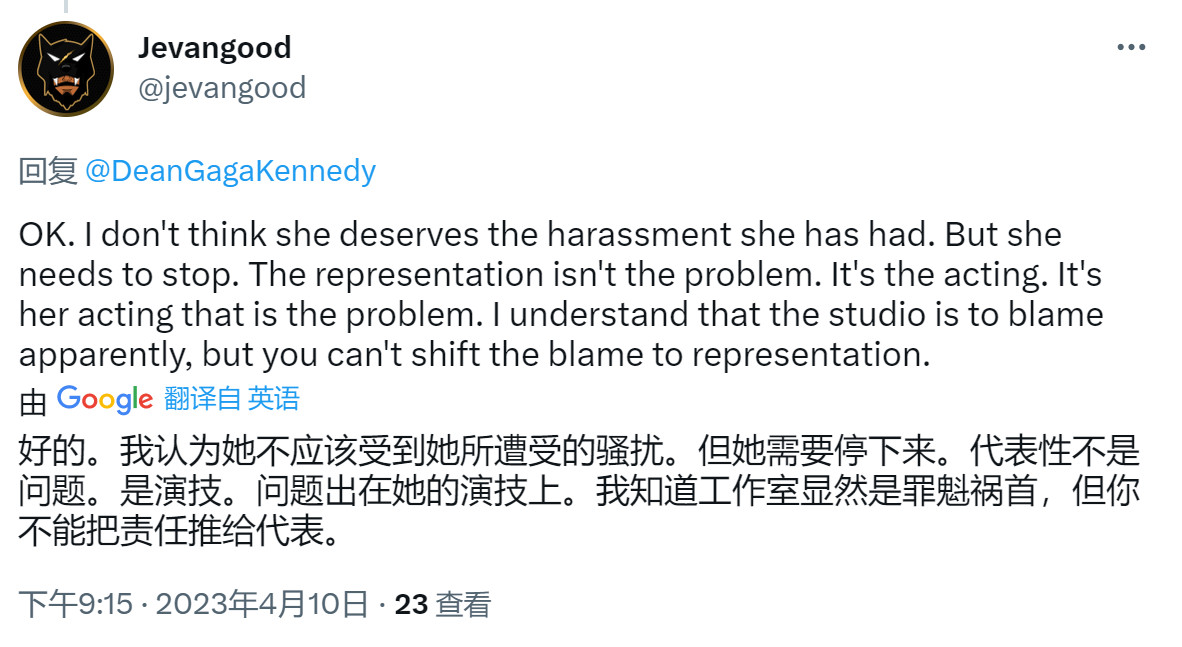Click the thread connector line above the avatar

[x=66, y=7]
